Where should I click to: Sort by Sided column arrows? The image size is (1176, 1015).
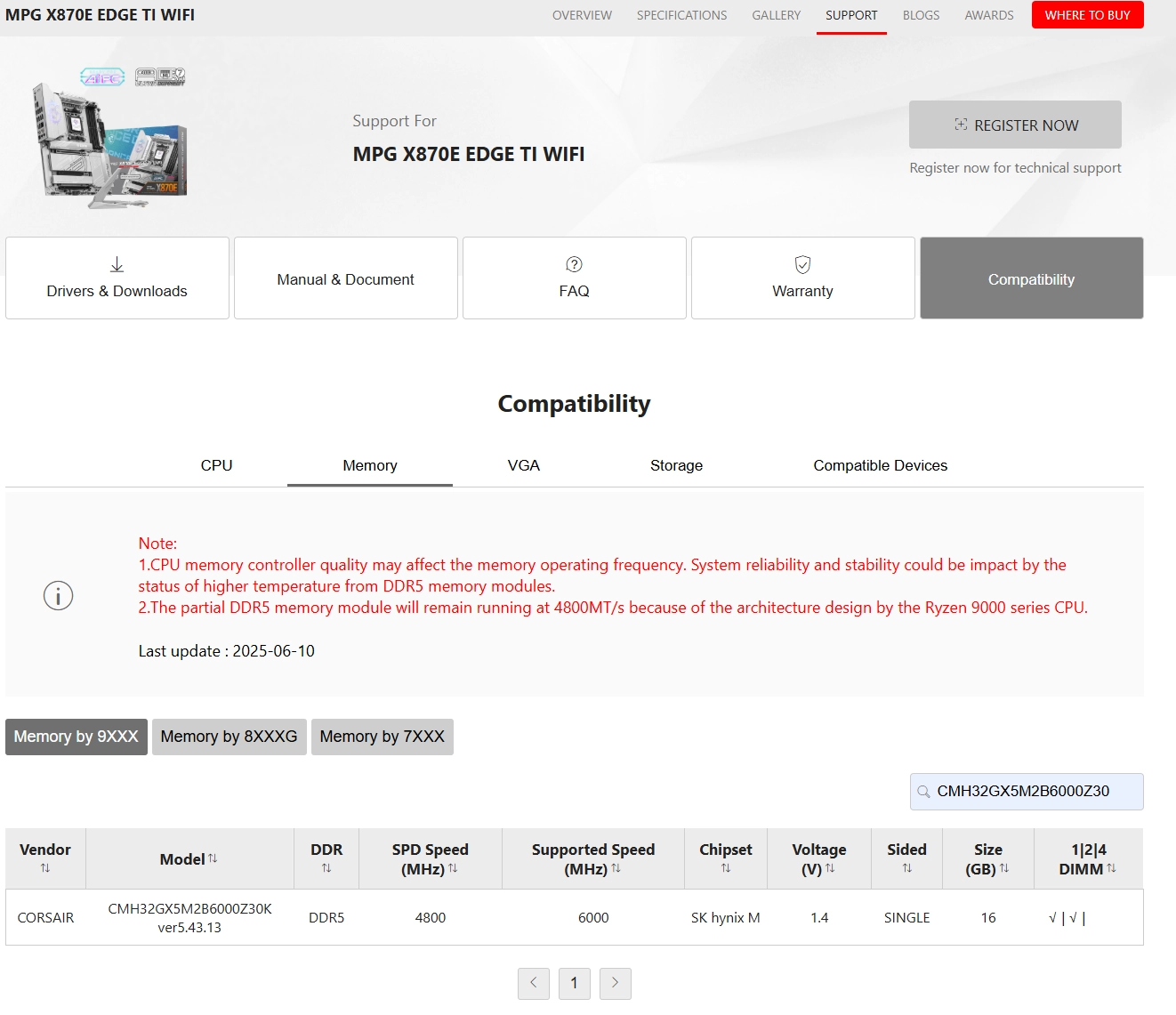(x=907, y=868)
